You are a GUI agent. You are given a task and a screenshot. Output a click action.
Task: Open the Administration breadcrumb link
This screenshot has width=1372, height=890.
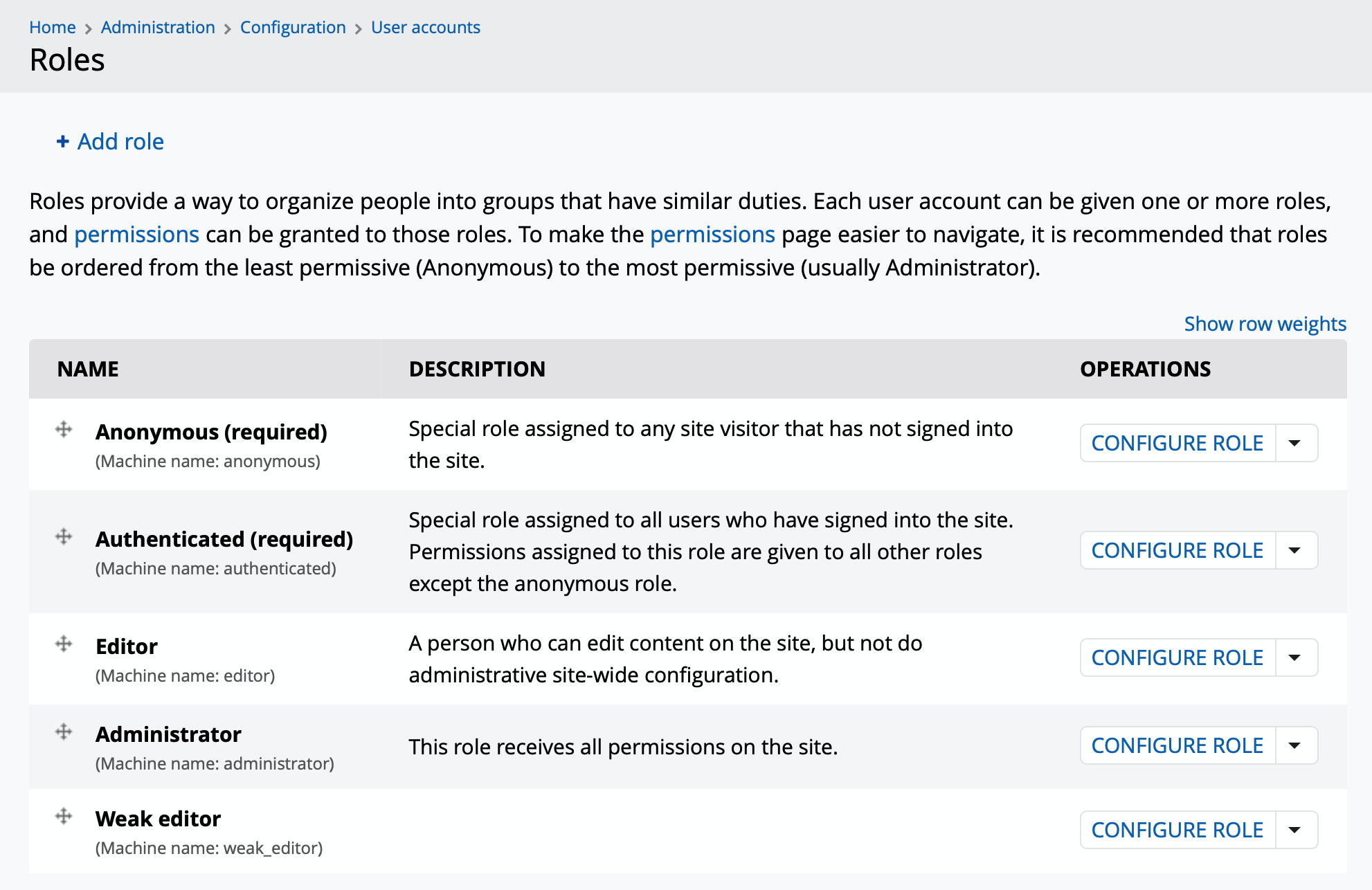click(x=158, y=28)
